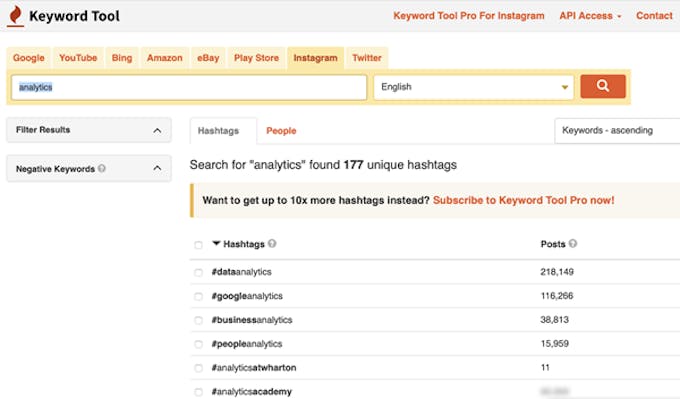Switch to the Bing tab
Viewport: 680px width, 399px height.
pyautogui.click(x=122, y=58)
